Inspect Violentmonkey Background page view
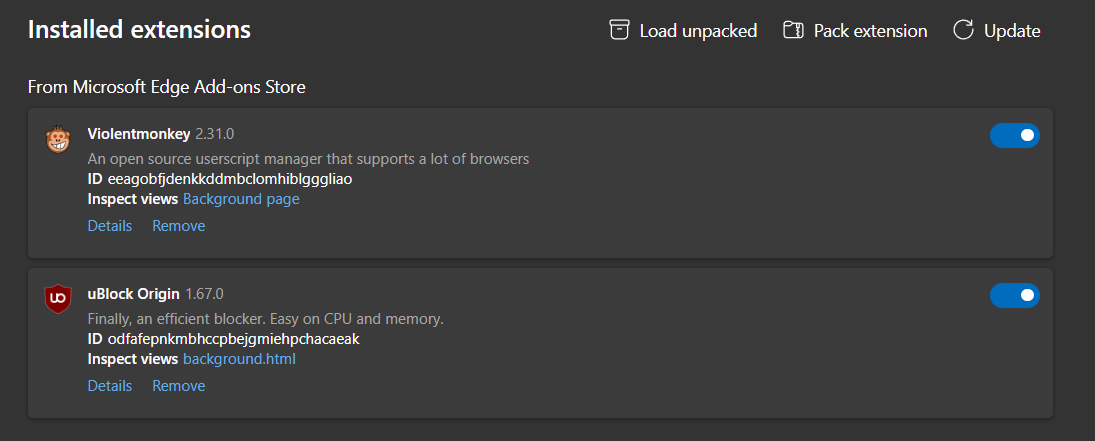The height and width of the screenshot is (441, 1095). 241,199
